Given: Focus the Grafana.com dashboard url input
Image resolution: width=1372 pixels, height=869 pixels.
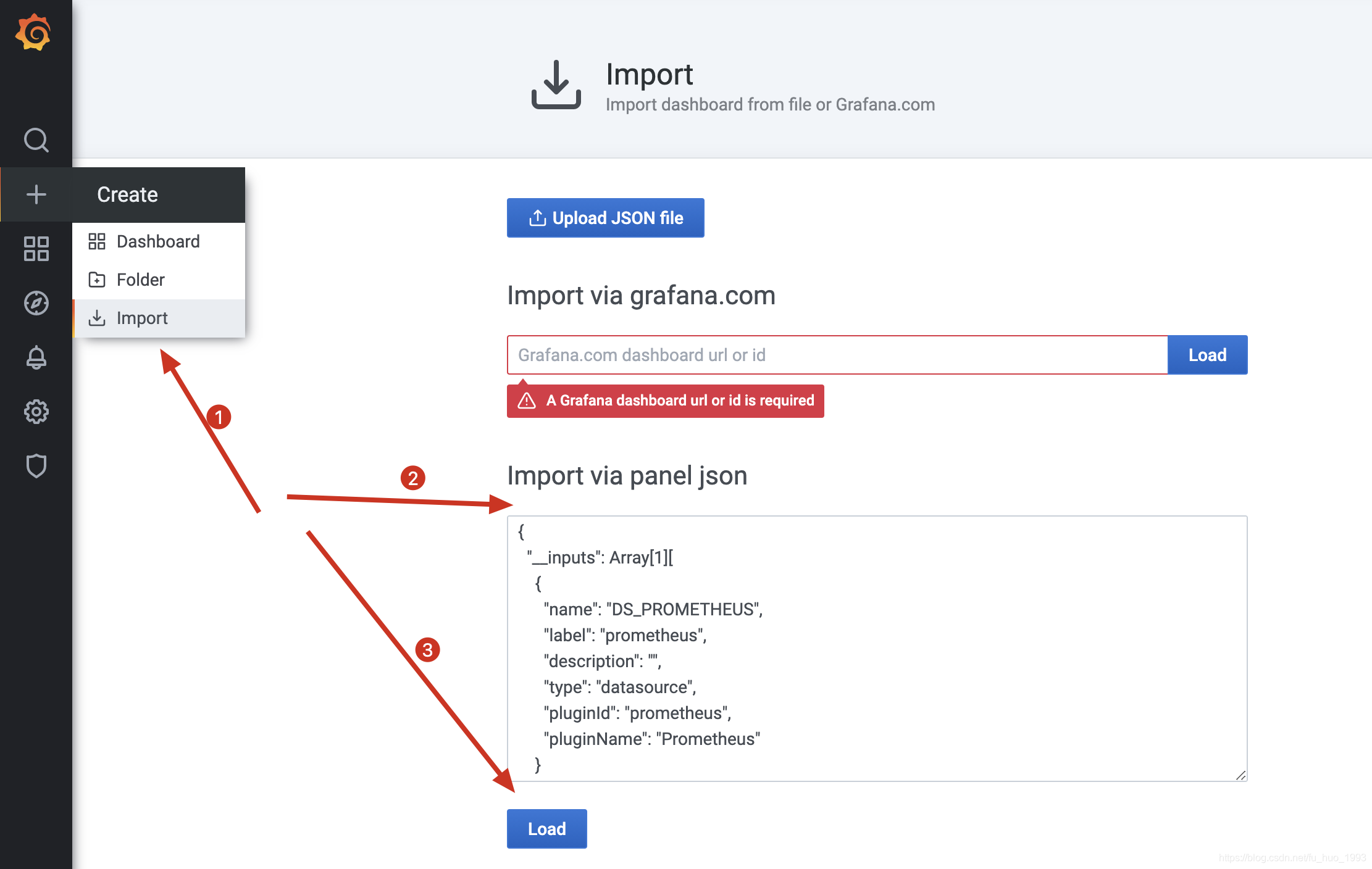Looking at the screenshot, I should tap(837, 355).
